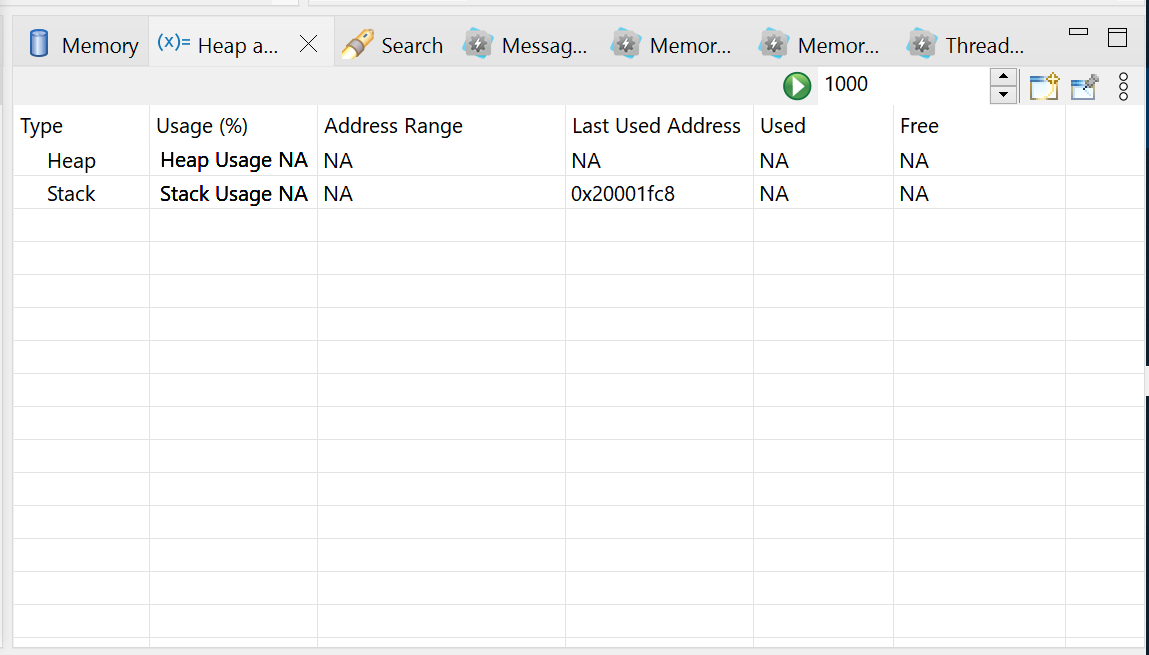Decrease refresh interval with down stepper arrow
This screenshot has width=1149, height=655.
(1003, 93)
